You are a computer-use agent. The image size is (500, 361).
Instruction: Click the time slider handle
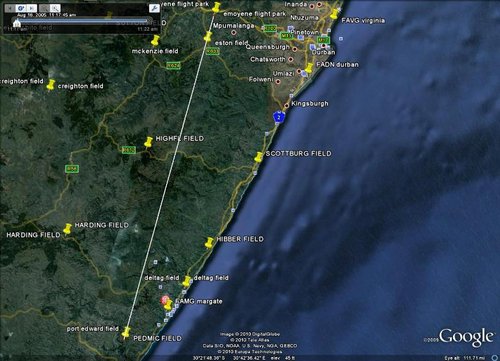pyautogui.click(x=17, y=22)
